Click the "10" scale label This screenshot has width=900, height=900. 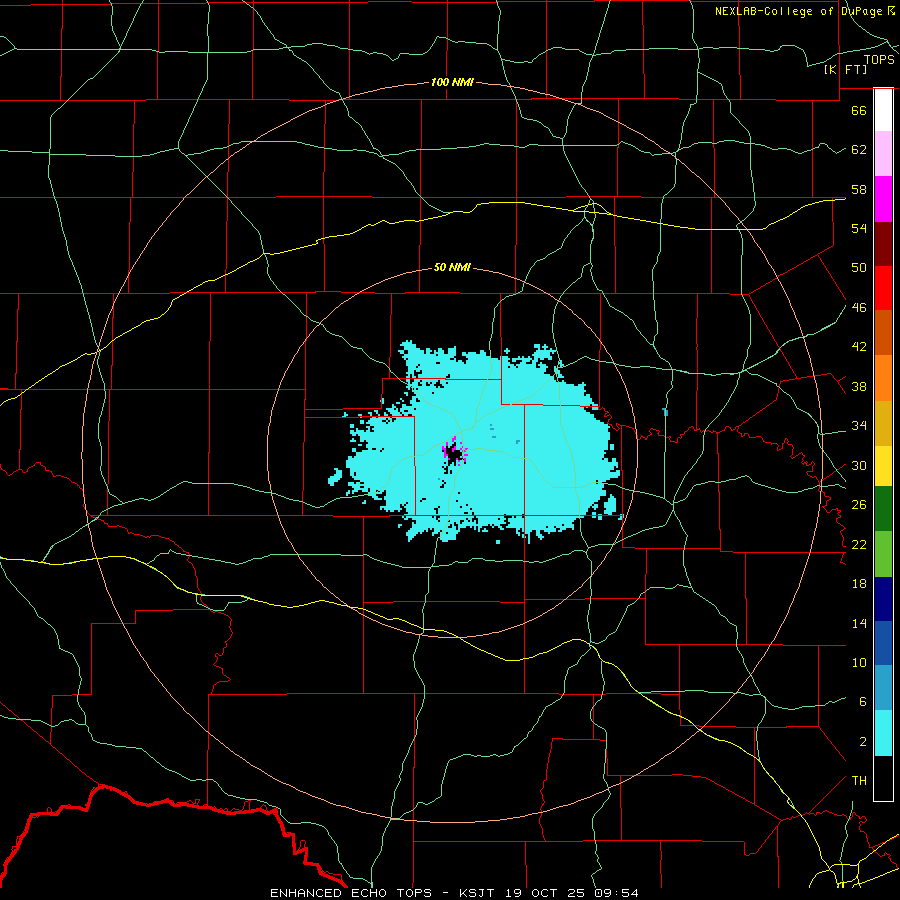[x=859, y=663]
